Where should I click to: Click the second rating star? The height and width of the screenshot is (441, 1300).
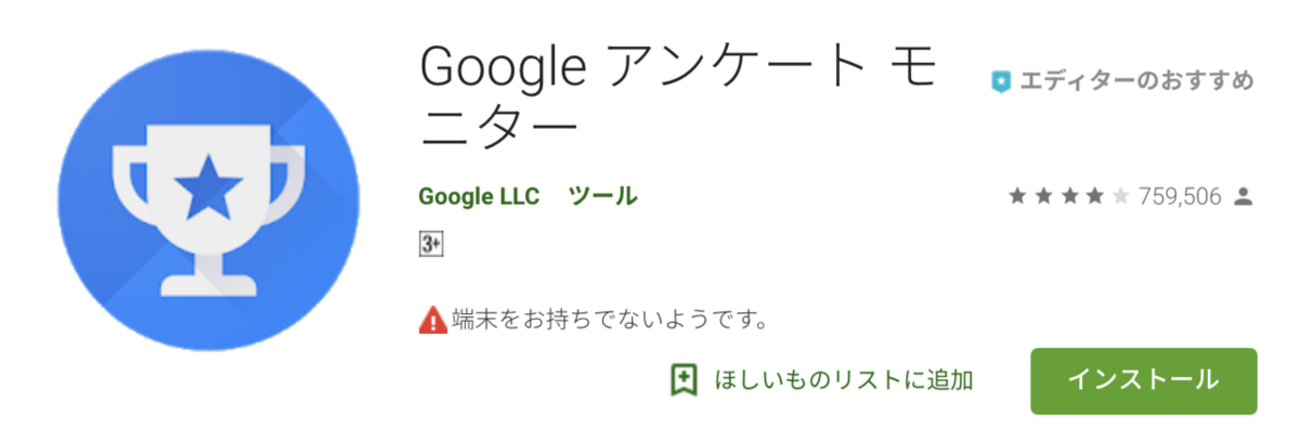1044,197
